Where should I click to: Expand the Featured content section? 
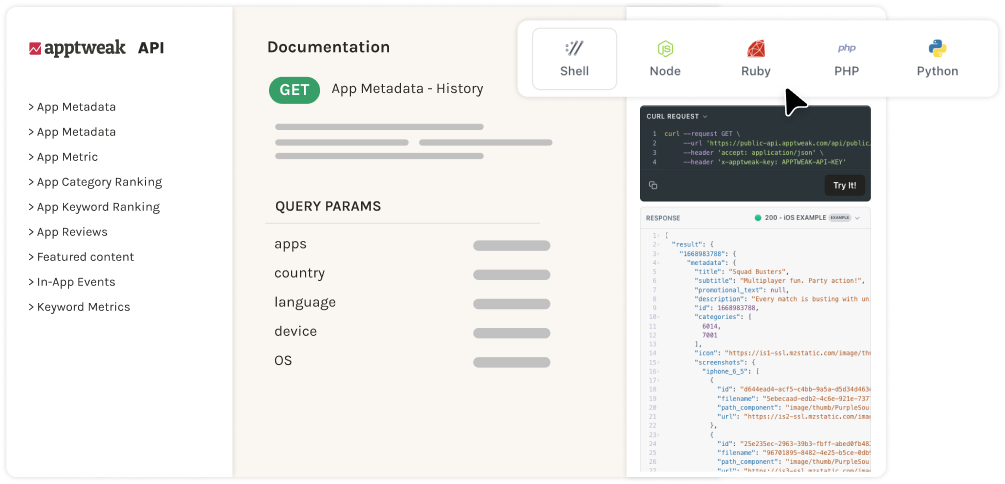(81, 257)
